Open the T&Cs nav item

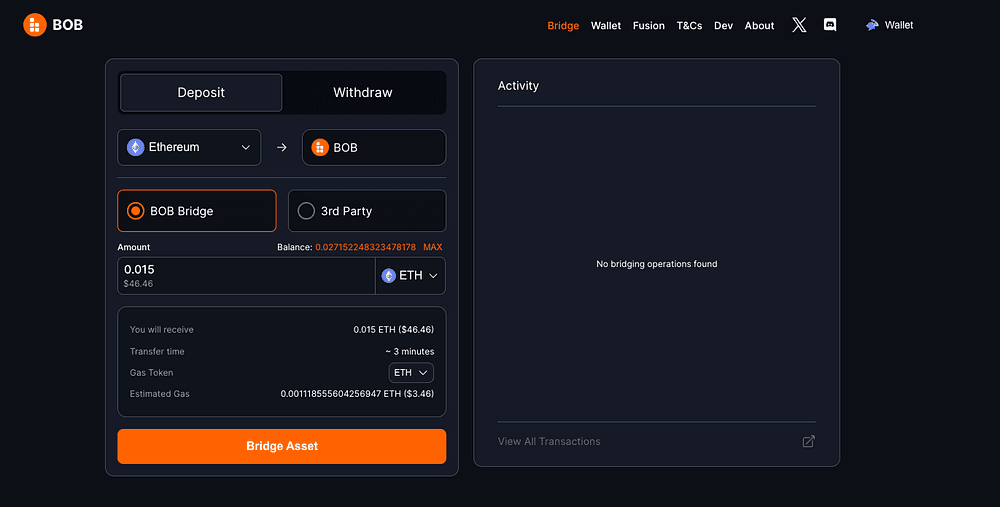click(689, 26)
